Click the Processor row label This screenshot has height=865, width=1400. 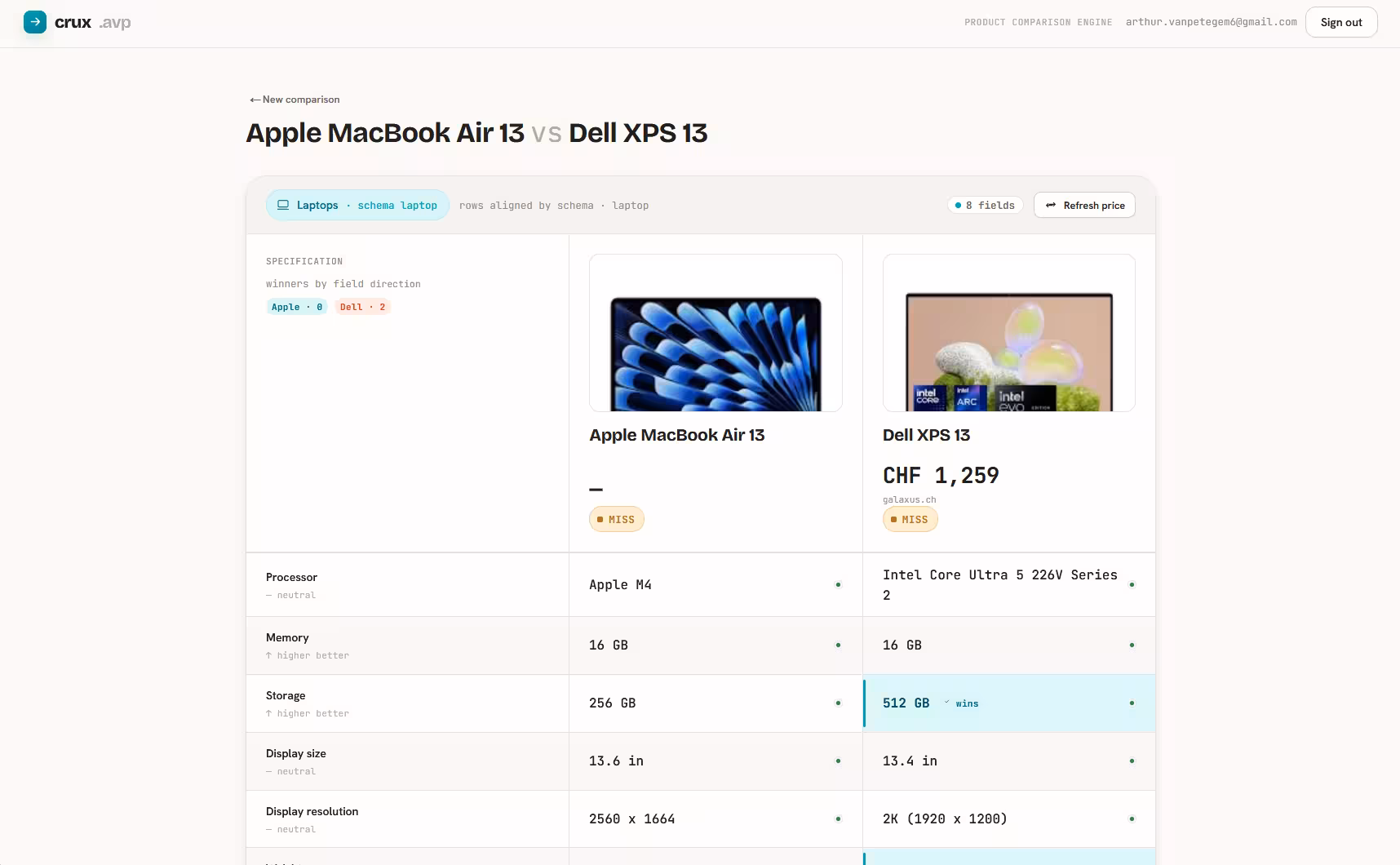(291, 577)
